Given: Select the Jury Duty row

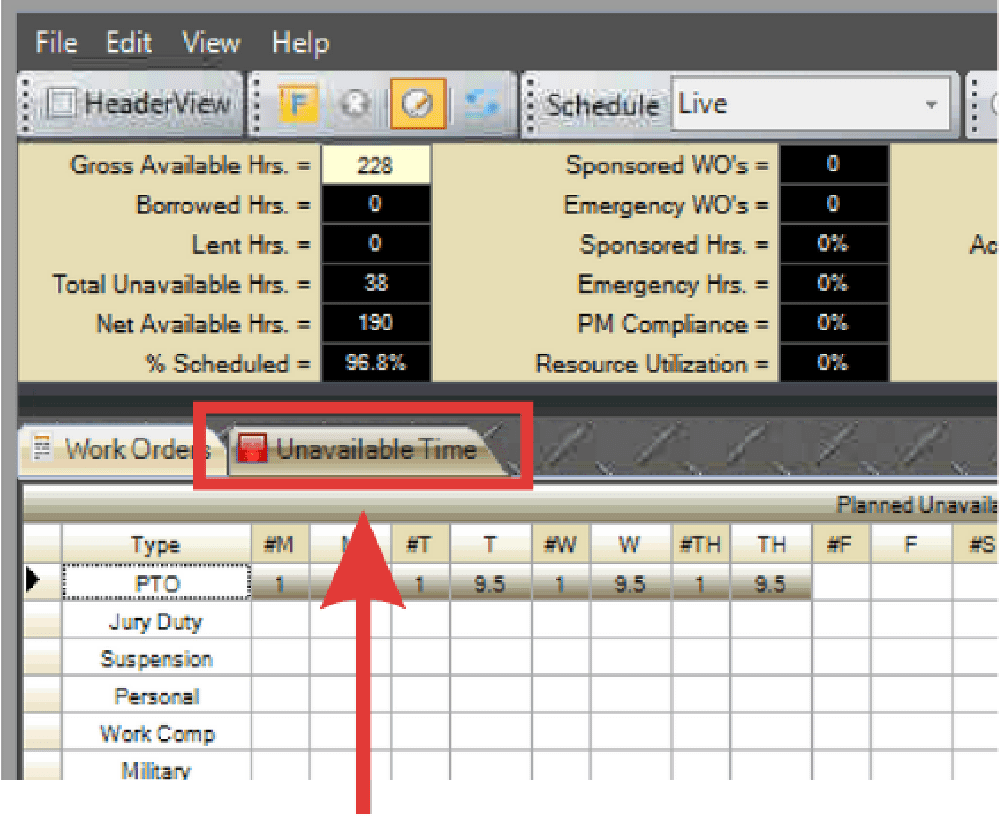Looking at the screenshot, I should coord(155,622).
